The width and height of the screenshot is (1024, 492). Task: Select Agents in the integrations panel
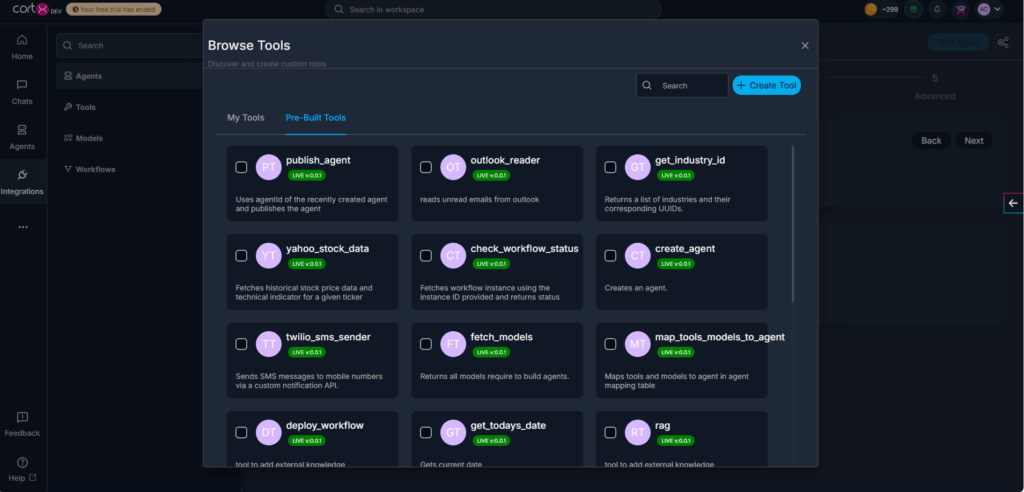[x=129, y=76]
